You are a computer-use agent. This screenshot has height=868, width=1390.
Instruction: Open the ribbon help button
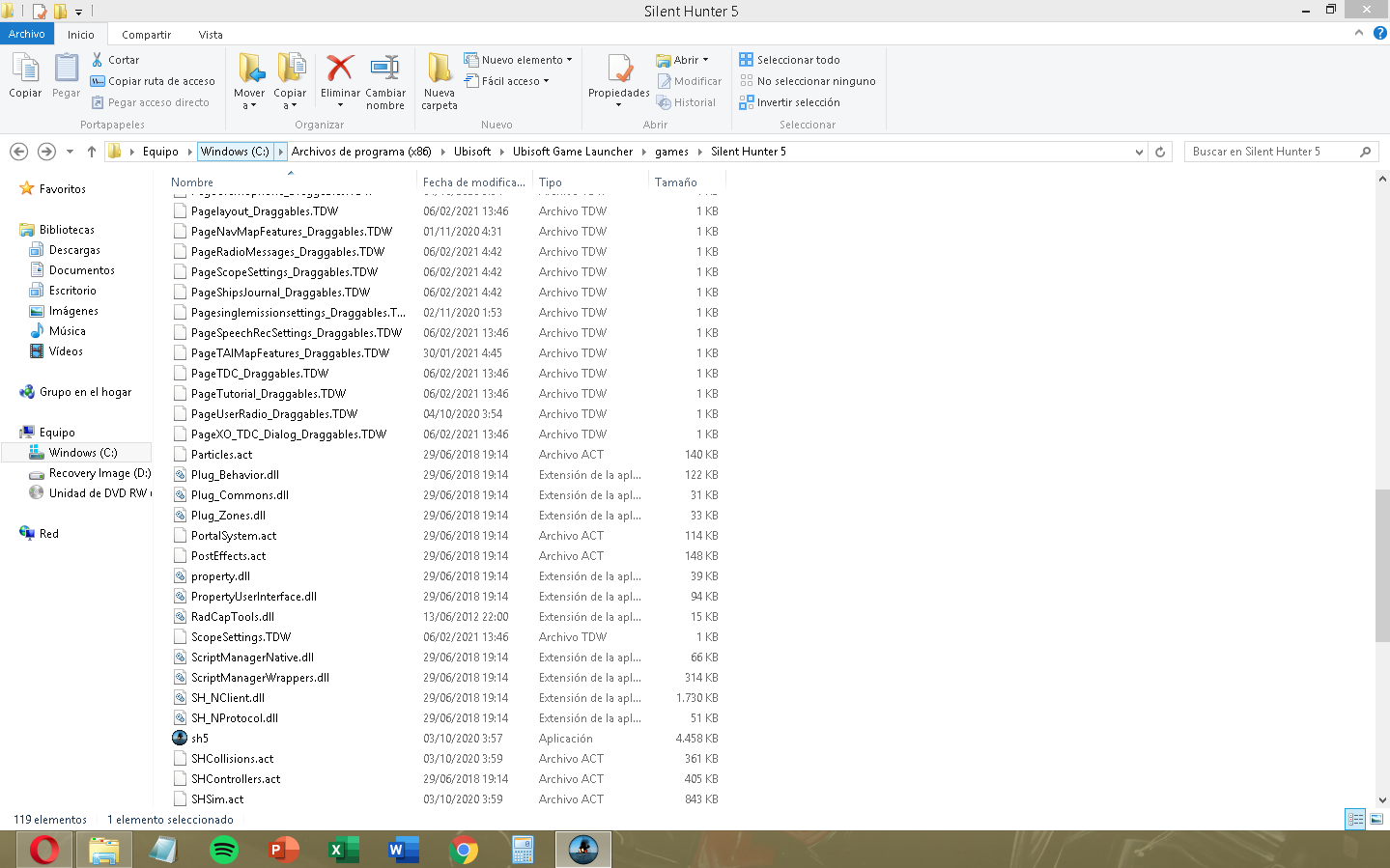1379,33
